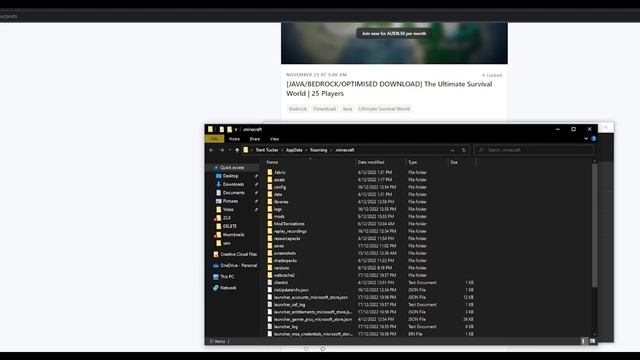Select the ModTranslations folder icon

tap(270, 224)
